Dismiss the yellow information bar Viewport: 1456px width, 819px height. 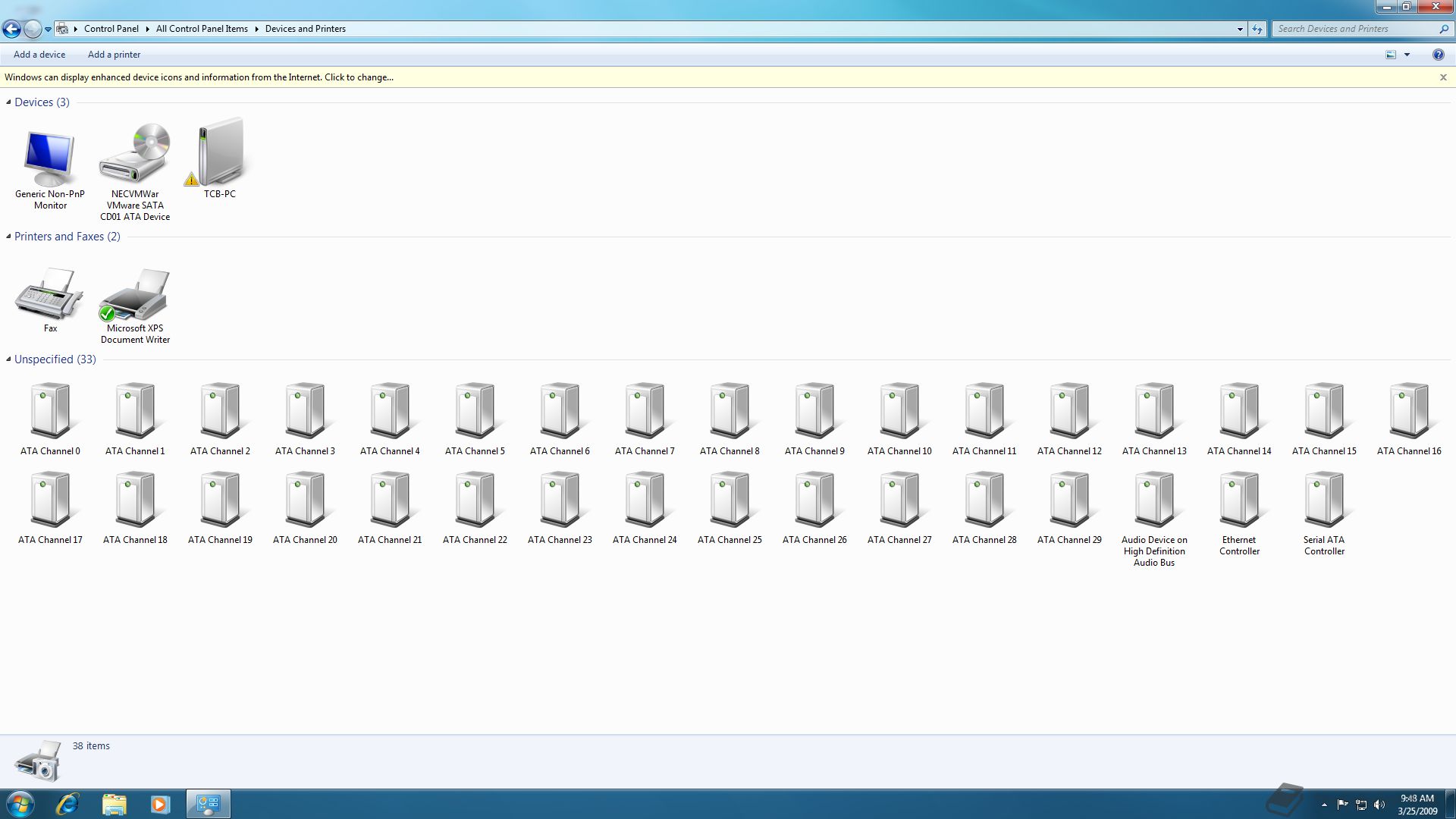pos(1443,77)
